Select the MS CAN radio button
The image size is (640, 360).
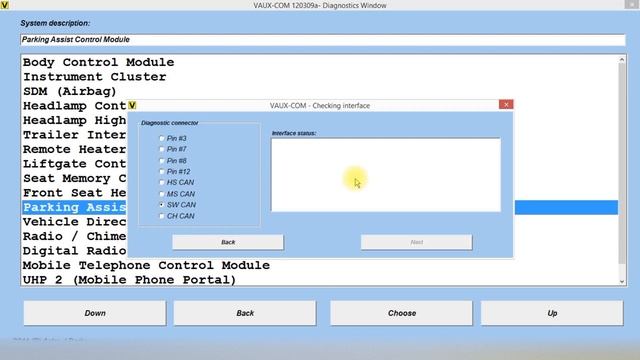click(x=162, y=194)
